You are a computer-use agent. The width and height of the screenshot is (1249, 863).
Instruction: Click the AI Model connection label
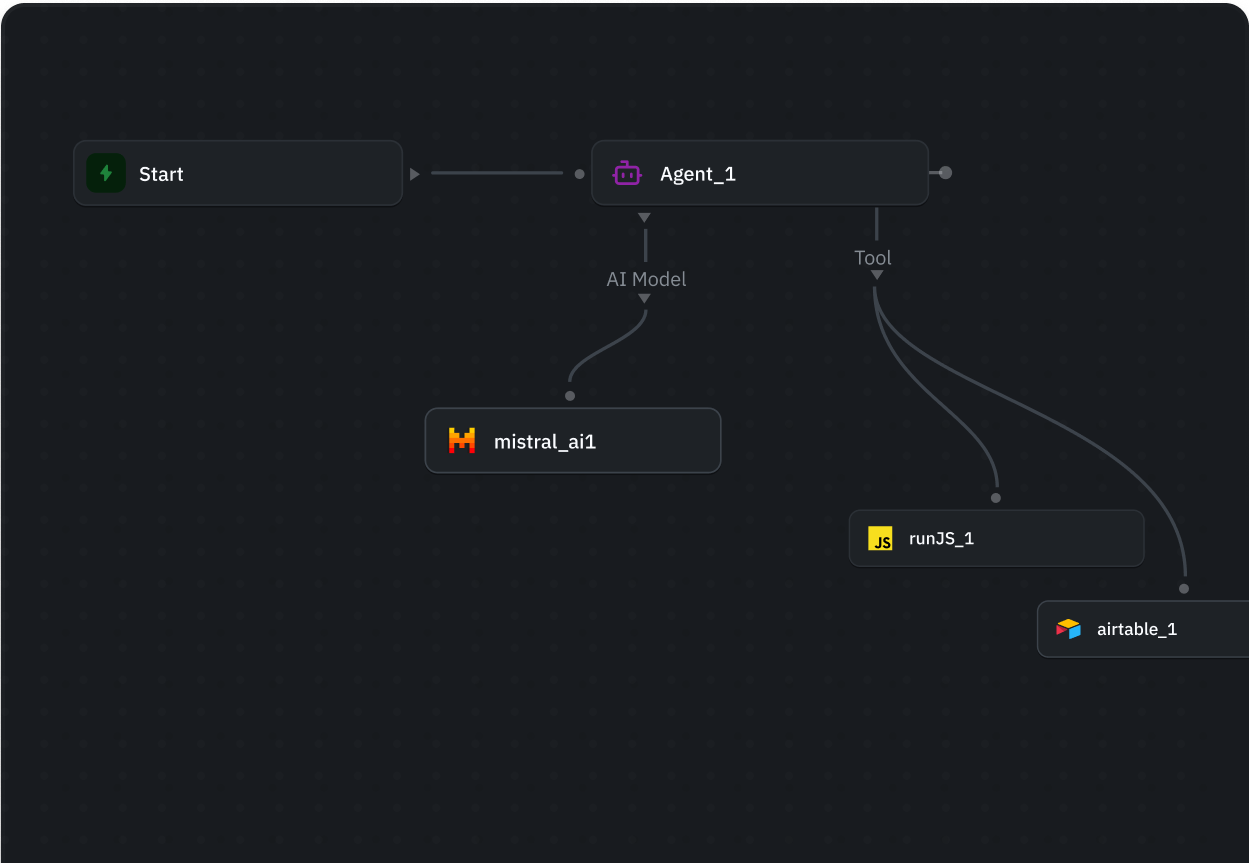point(646,279)
